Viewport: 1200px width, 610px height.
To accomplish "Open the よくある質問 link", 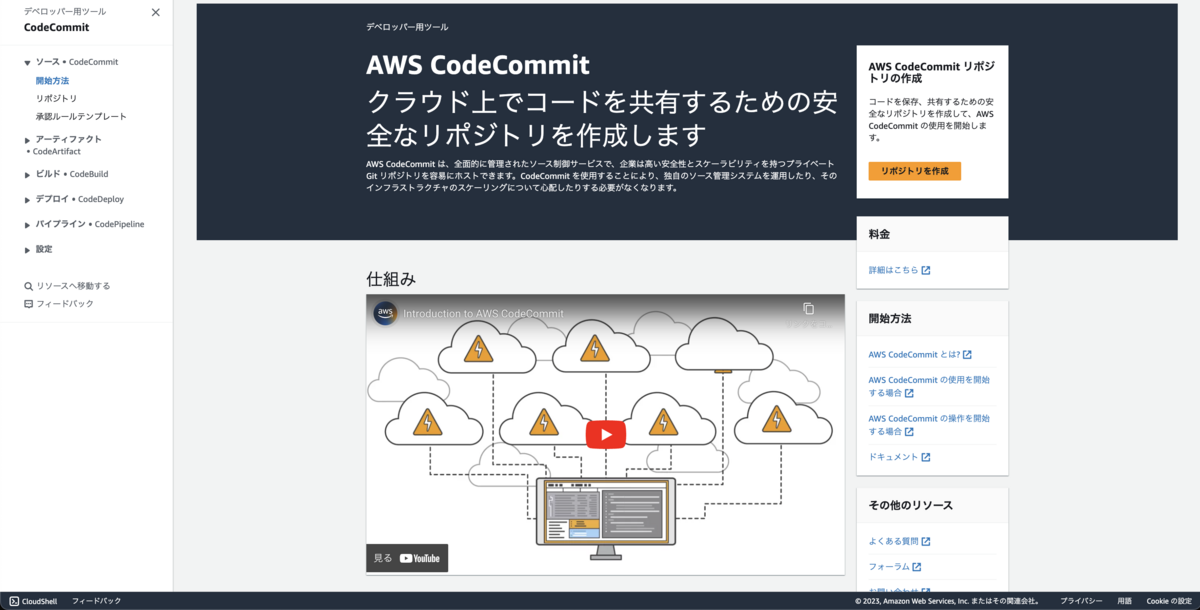I will [893, 541].
